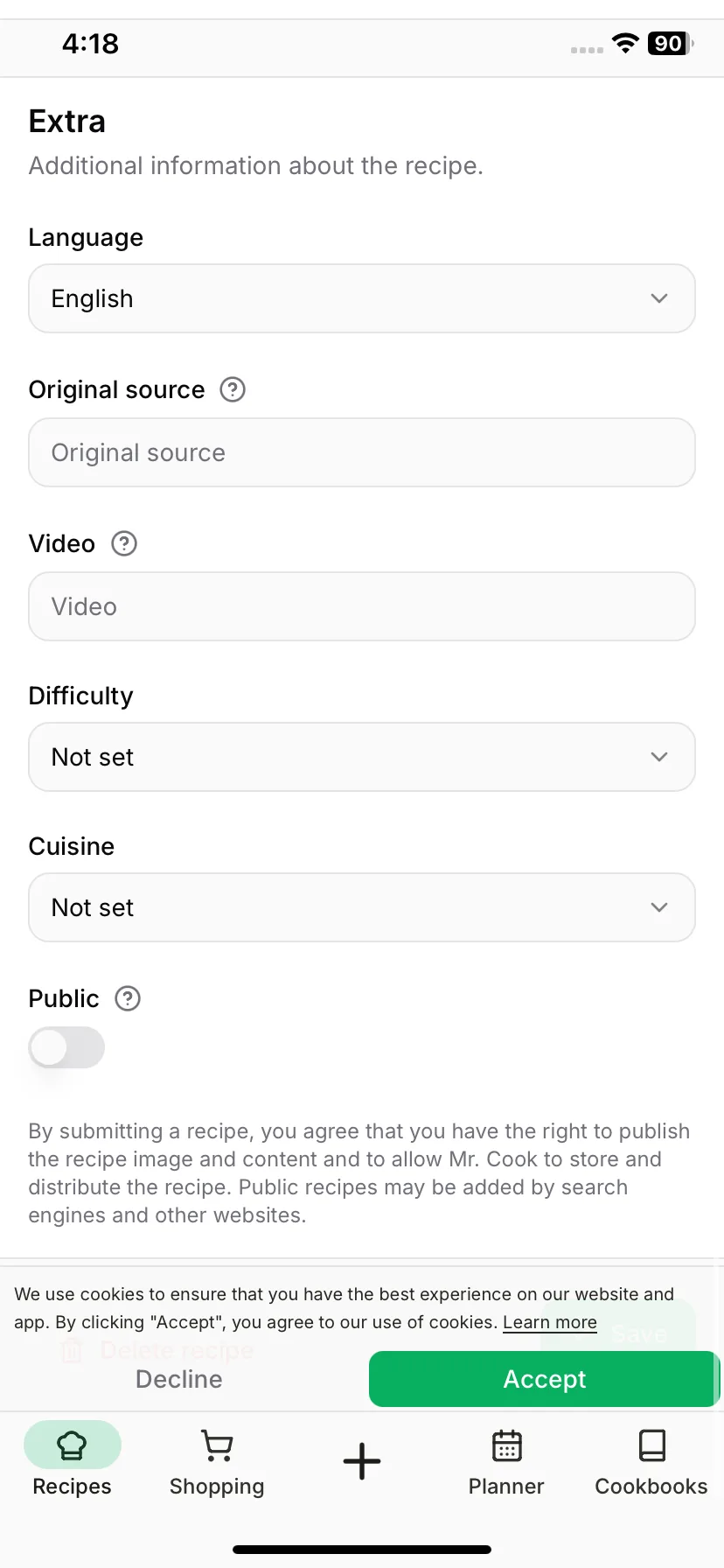Viewport: 724px width, 1568px height.
Task: Switch to the Planner tab label
Action: click(506, 1487)
